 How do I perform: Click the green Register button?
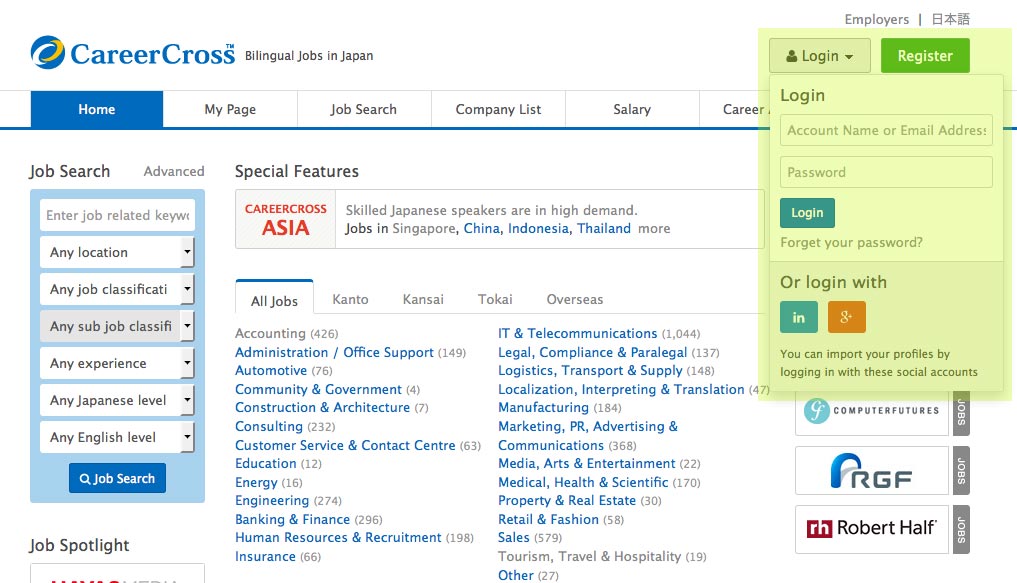(x=925, y=56)
